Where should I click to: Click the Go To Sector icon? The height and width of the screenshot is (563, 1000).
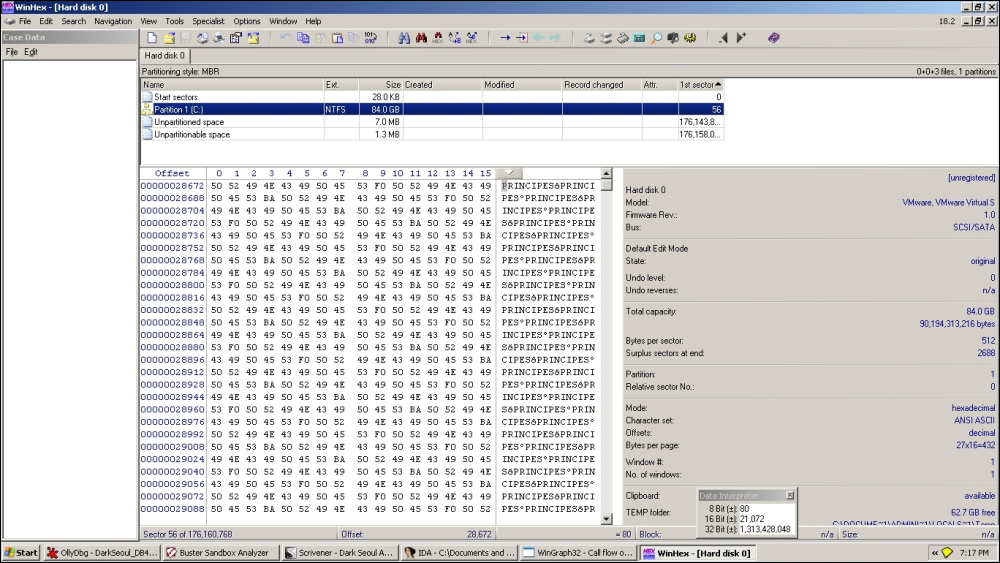[x=522, y=38]
